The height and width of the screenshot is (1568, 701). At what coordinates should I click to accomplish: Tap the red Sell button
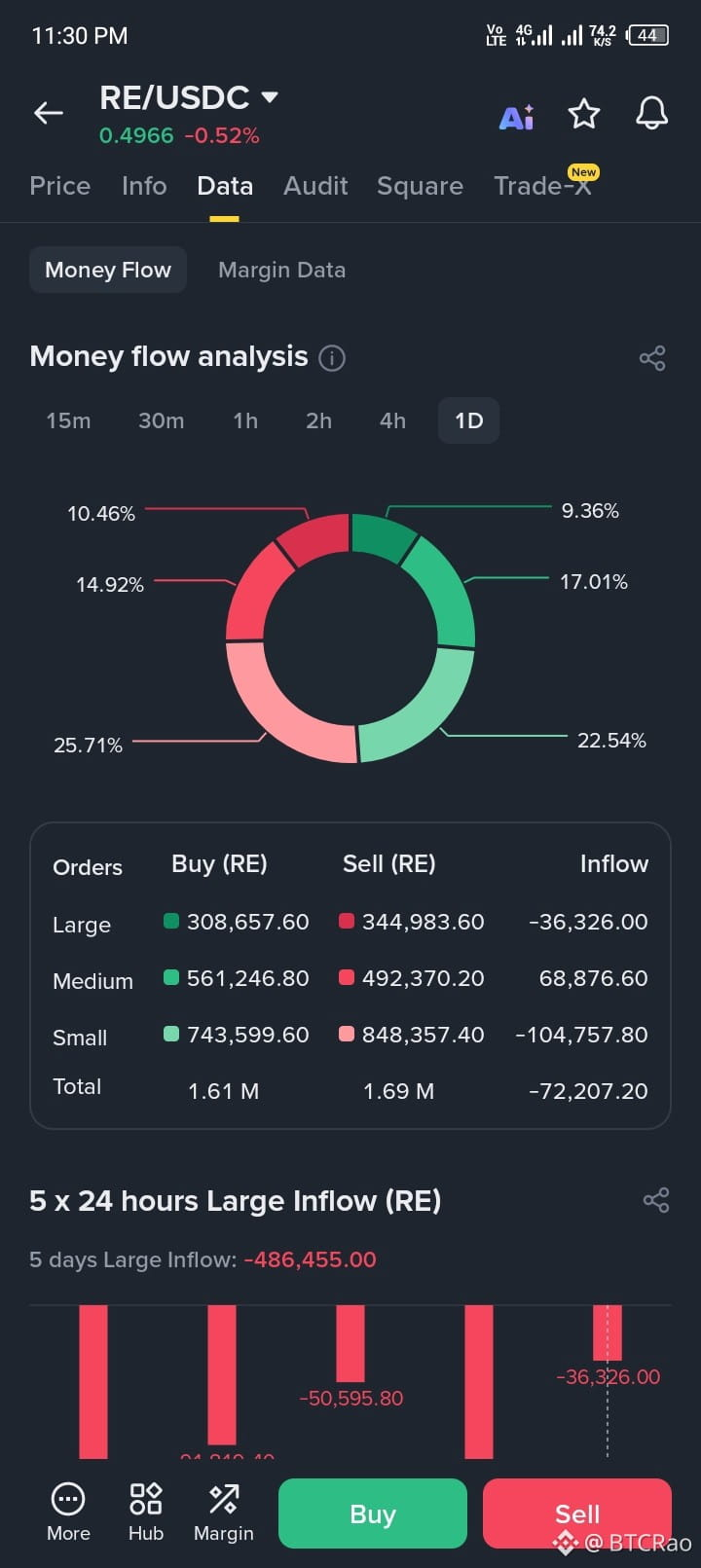tap(577, 1513)
